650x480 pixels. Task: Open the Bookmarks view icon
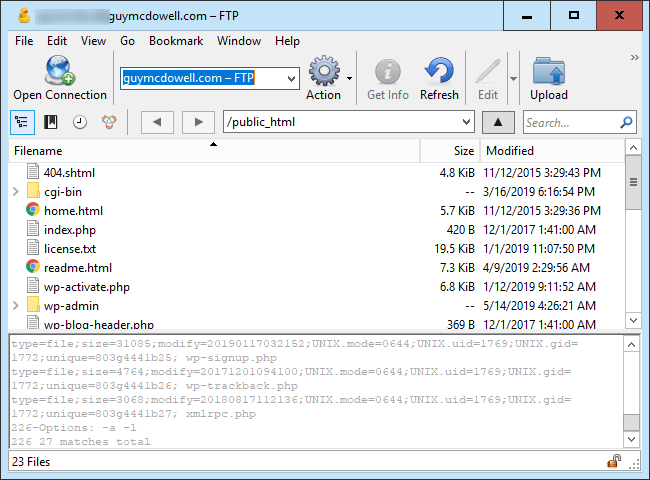tap(51, 122)
